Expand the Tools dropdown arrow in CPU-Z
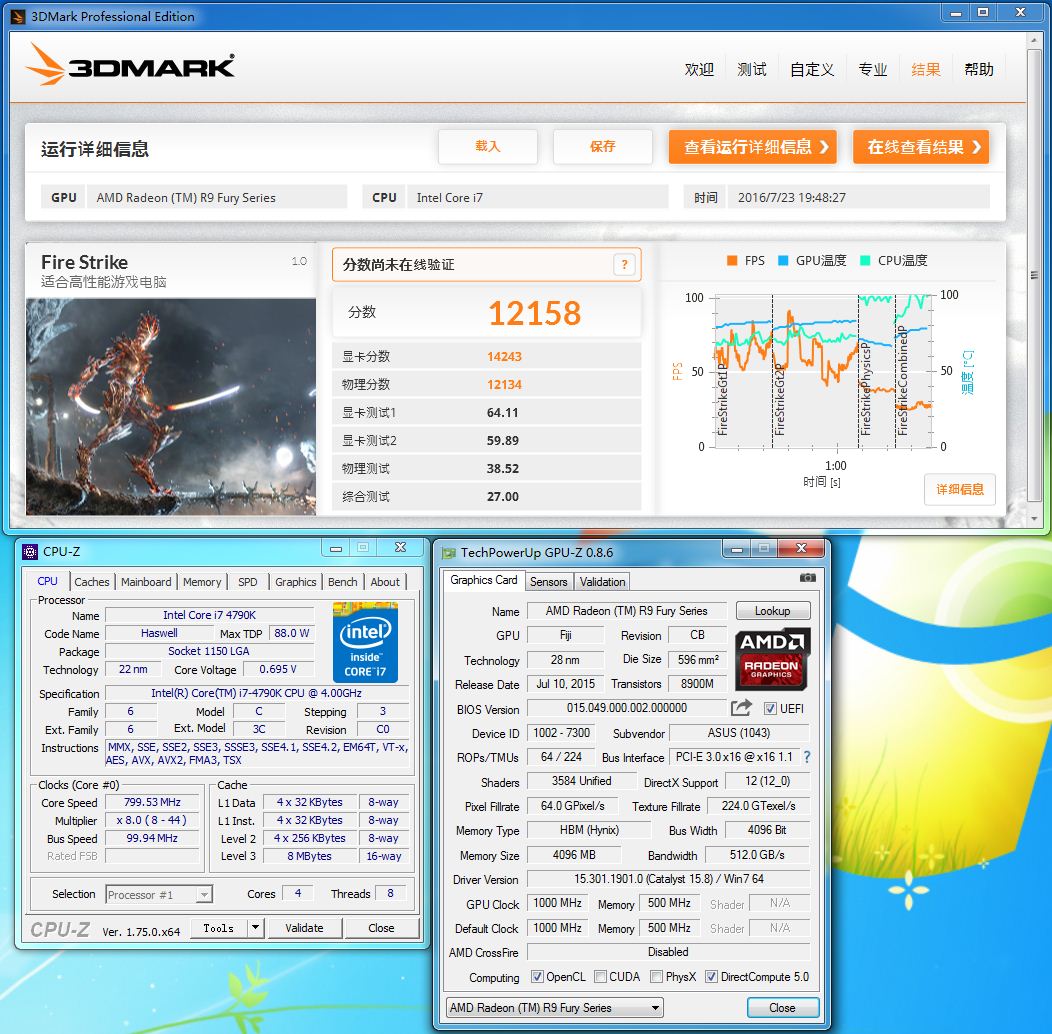Screen dimensions: 1052x1034 click(256, 928)
